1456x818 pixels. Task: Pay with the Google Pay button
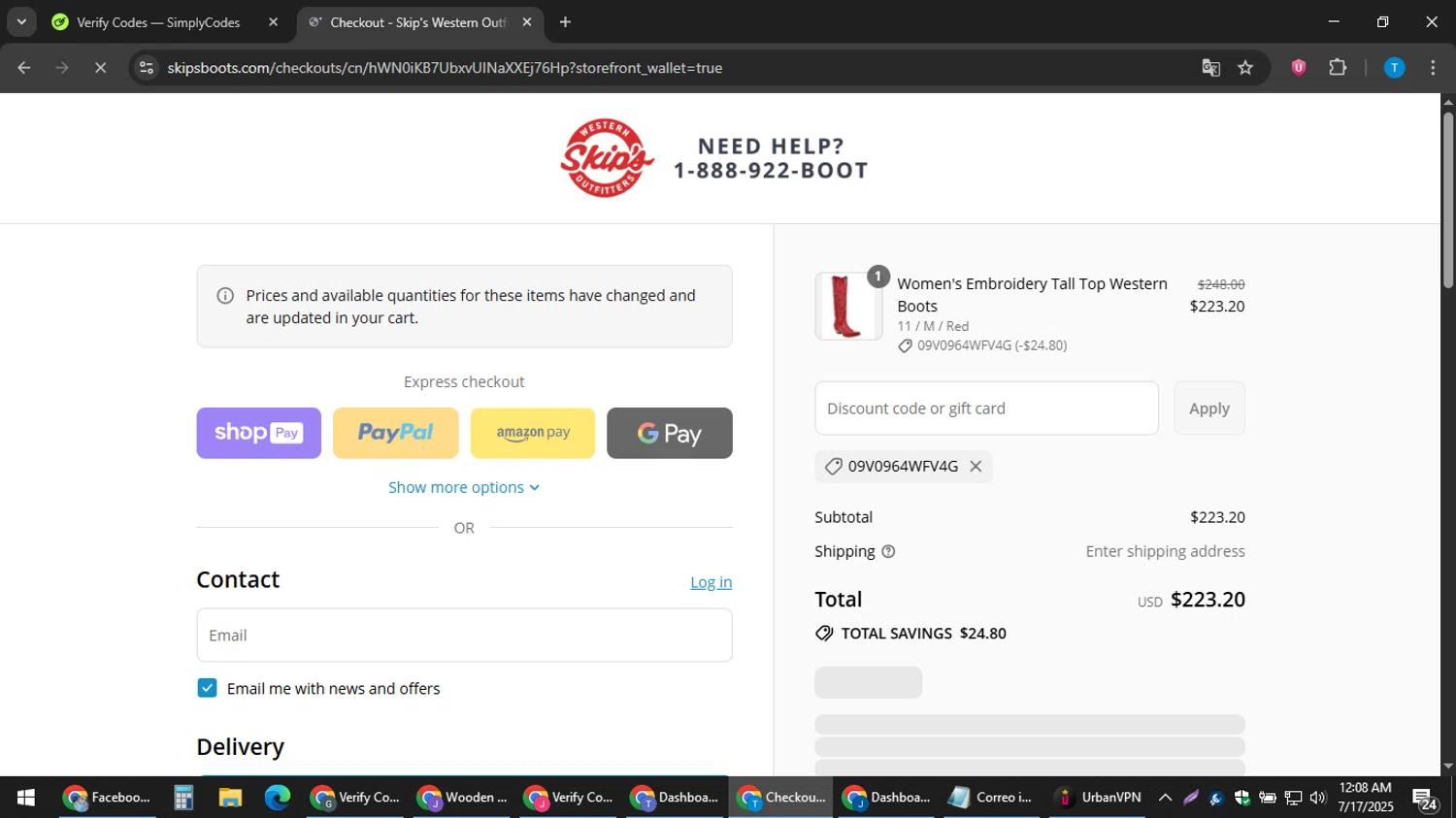(670, 433)
